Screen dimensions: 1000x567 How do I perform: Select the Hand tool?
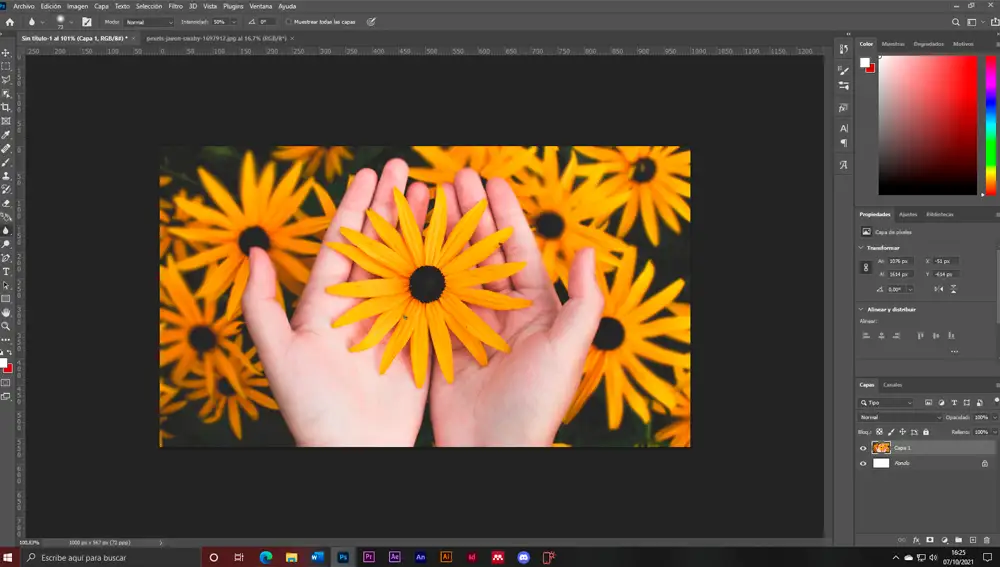[x=6, y=313]
